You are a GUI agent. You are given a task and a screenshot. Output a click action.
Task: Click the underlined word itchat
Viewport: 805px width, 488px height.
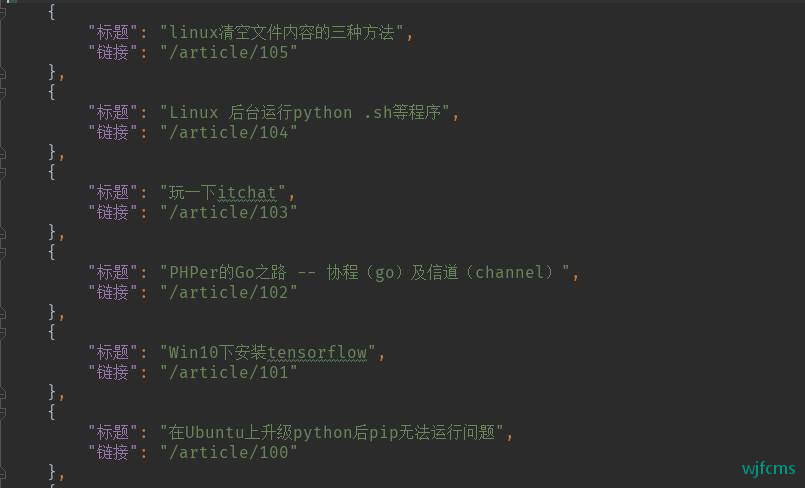[247, 193]
